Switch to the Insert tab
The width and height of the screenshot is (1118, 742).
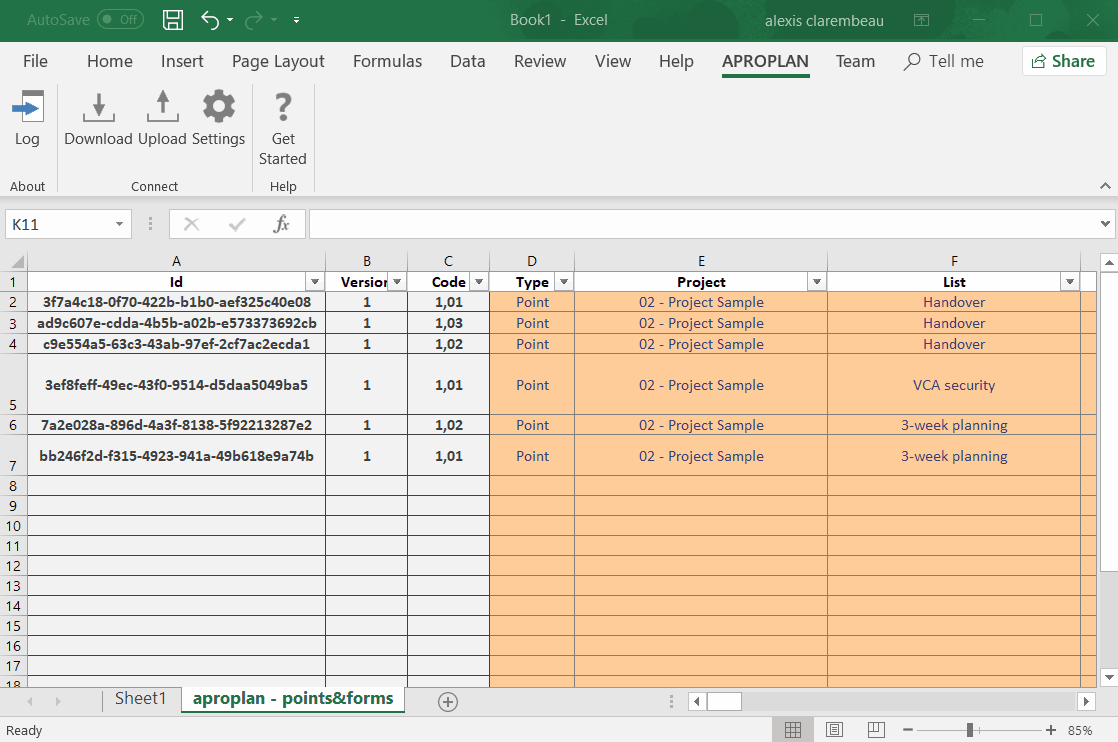182,61
